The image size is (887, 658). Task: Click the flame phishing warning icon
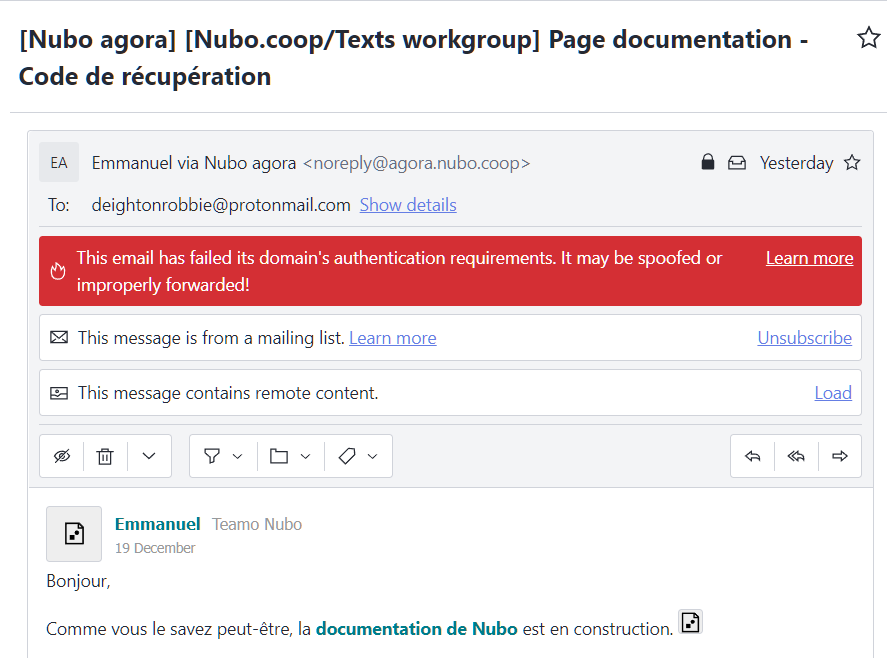click(58, 271)
